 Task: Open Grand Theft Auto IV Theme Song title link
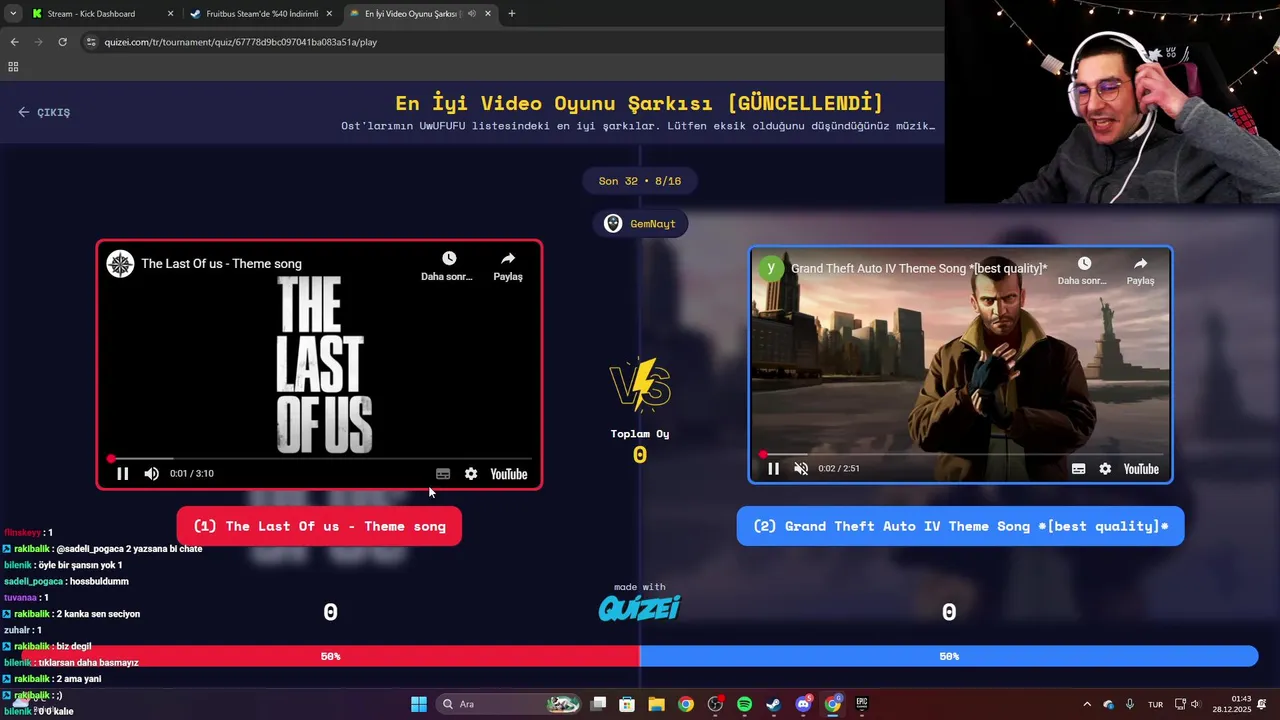[x=919, y=268]
